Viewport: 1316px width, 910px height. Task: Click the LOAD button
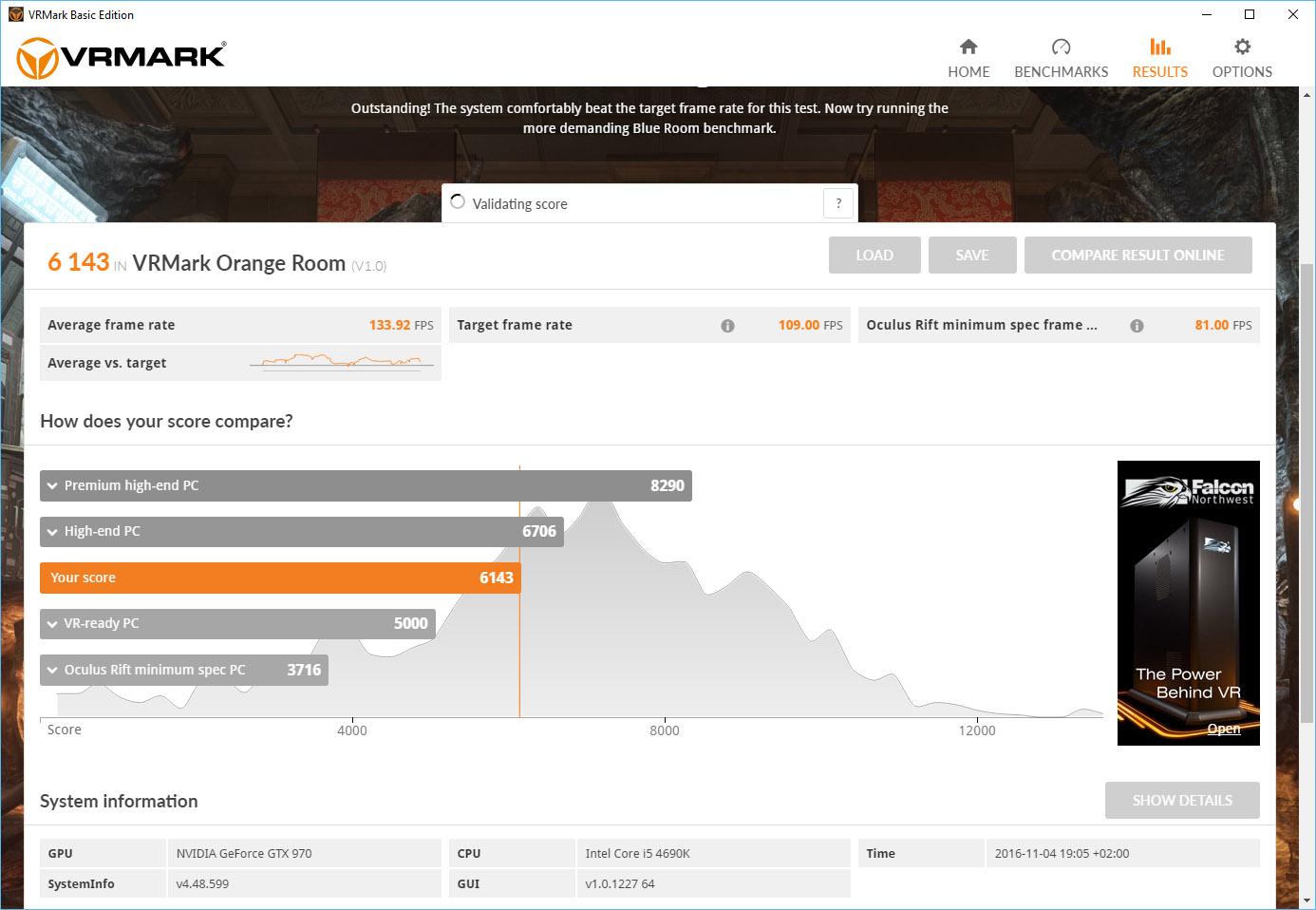874,255
